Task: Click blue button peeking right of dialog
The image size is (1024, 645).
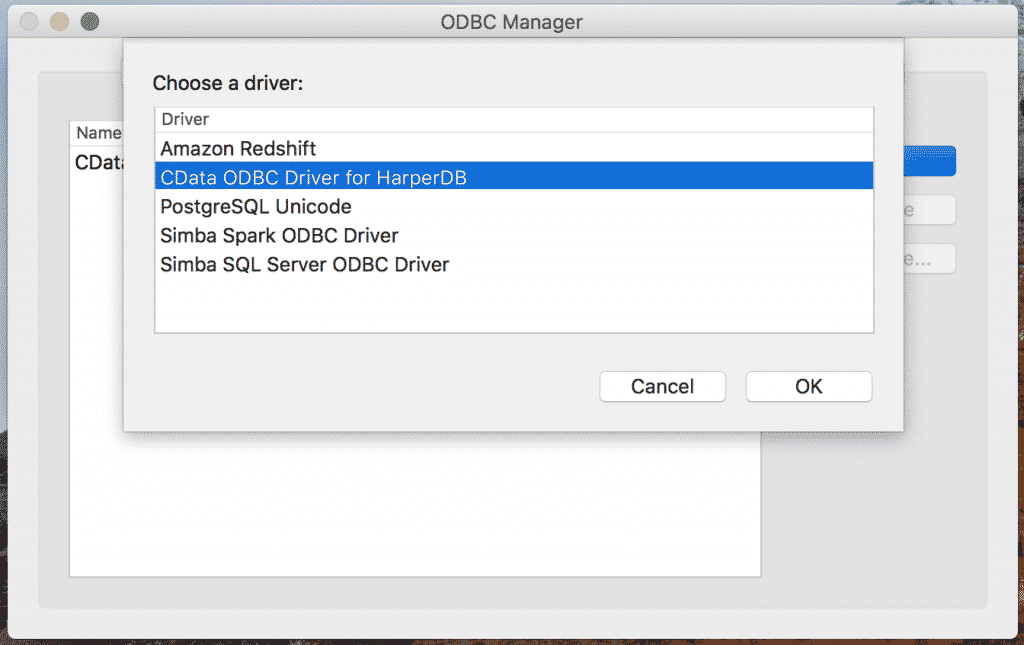Action: pyautogui.click(x=930, y=161)
